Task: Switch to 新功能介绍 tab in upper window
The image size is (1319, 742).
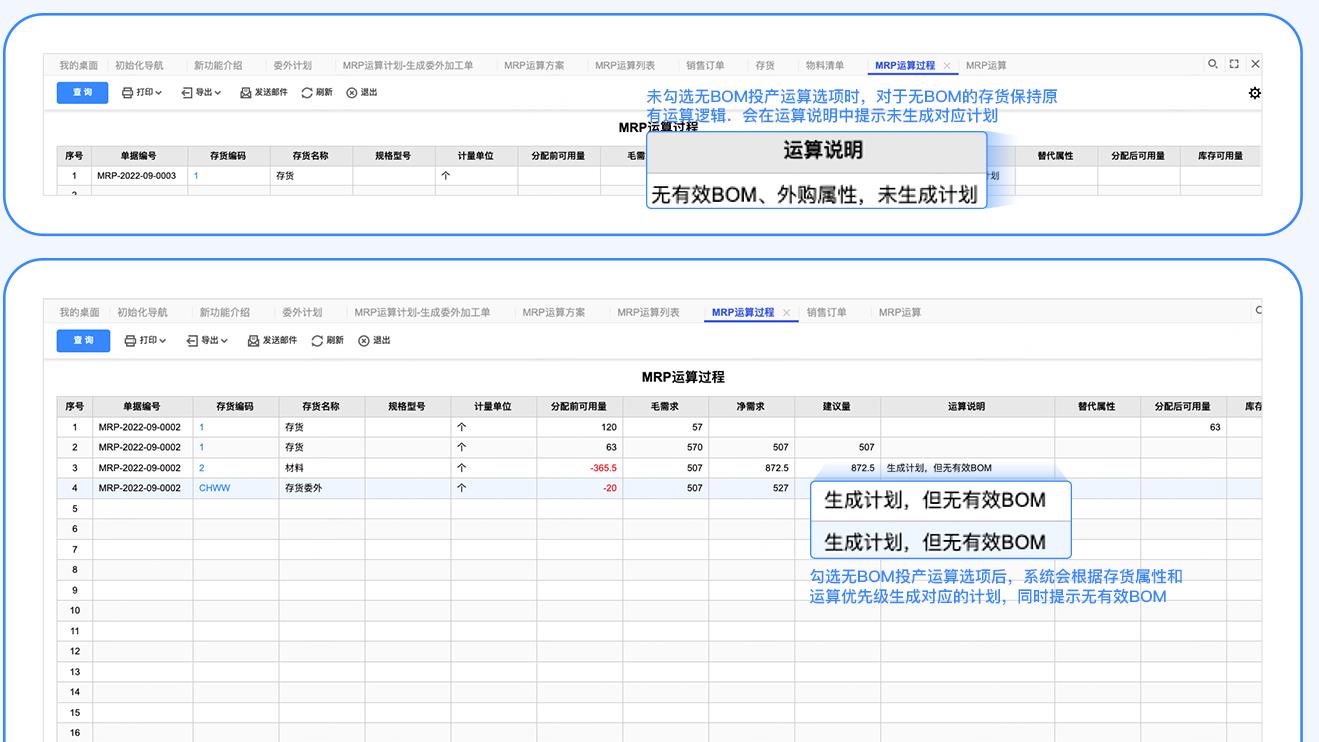Action: 218,65
